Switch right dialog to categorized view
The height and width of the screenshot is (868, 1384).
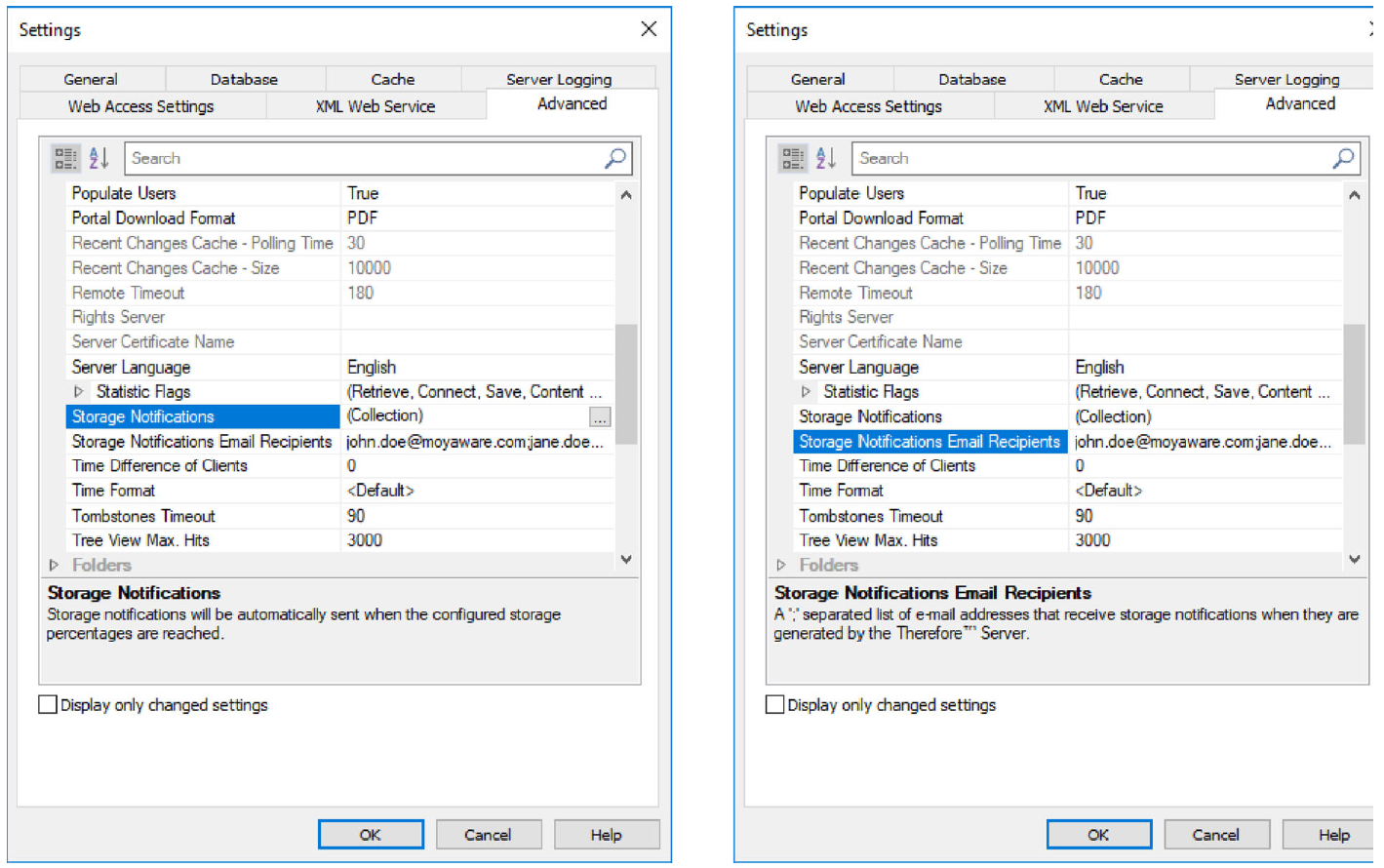(x=793, y=158)
